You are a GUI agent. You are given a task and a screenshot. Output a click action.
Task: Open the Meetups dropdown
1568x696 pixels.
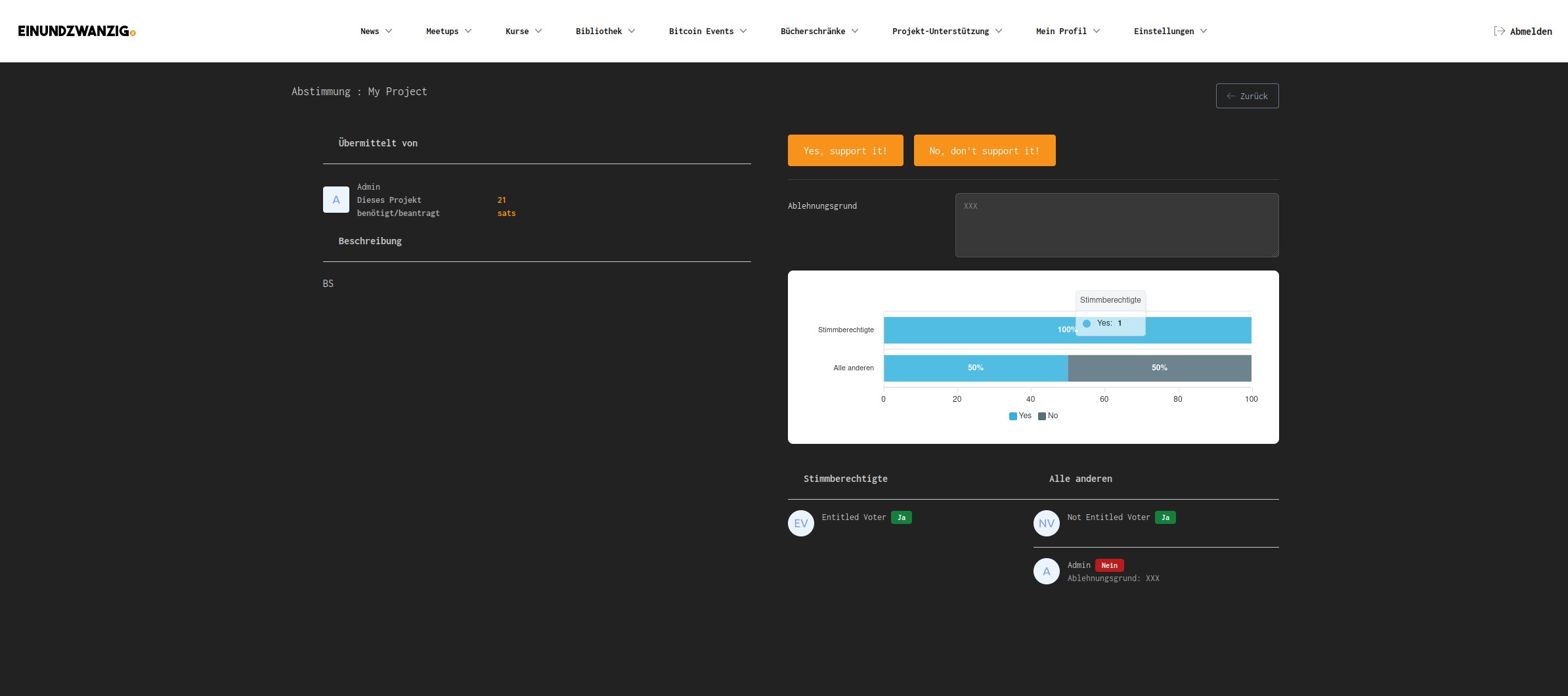pos(448,31)
